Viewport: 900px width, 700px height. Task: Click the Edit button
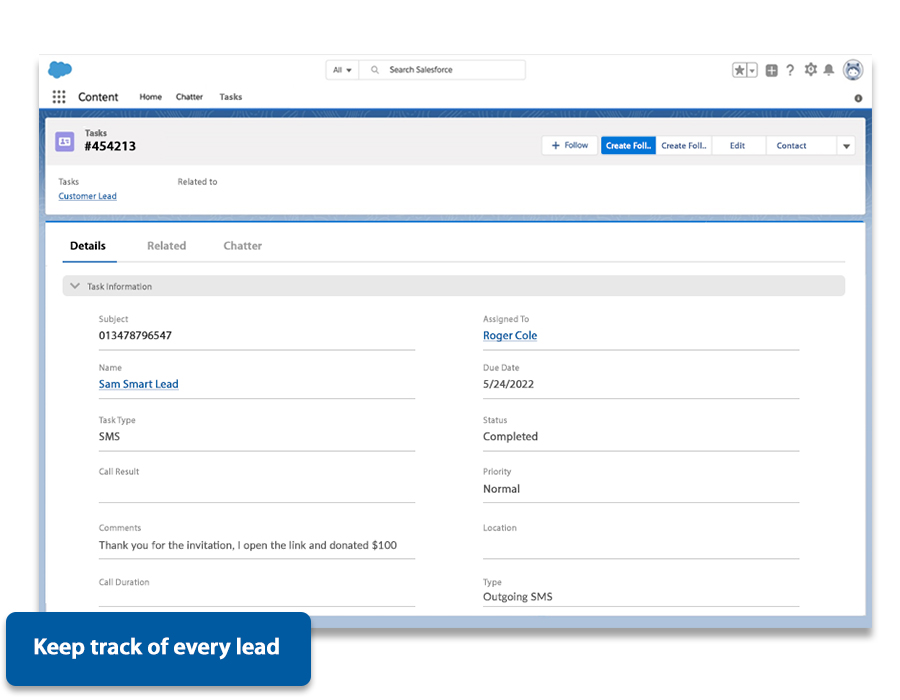point(738,146)
